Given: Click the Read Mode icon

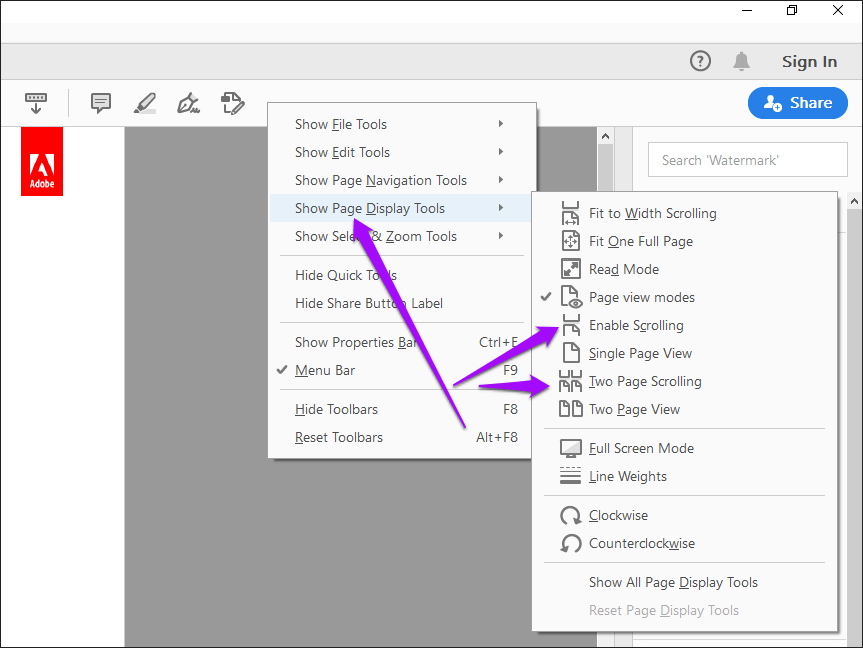Looking at the screenshot, I should pyautogui.click(x=570, y=269).
